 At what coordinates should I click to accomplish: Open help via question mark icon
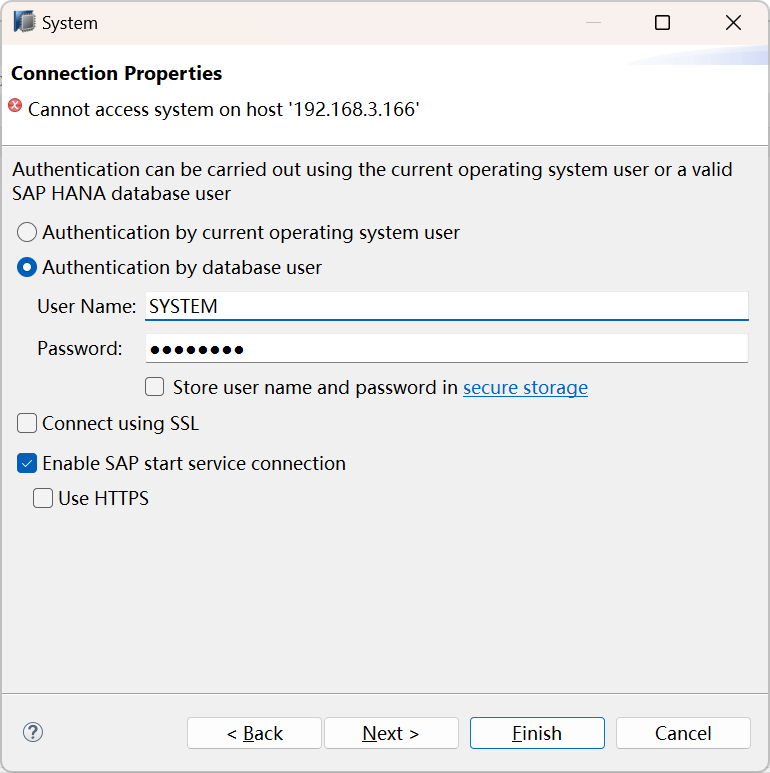(33, 732)
